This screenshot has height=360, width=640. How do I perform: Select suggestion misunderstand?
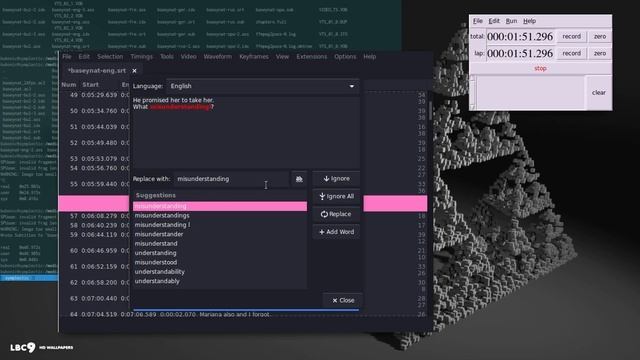(x=220, y=244)
